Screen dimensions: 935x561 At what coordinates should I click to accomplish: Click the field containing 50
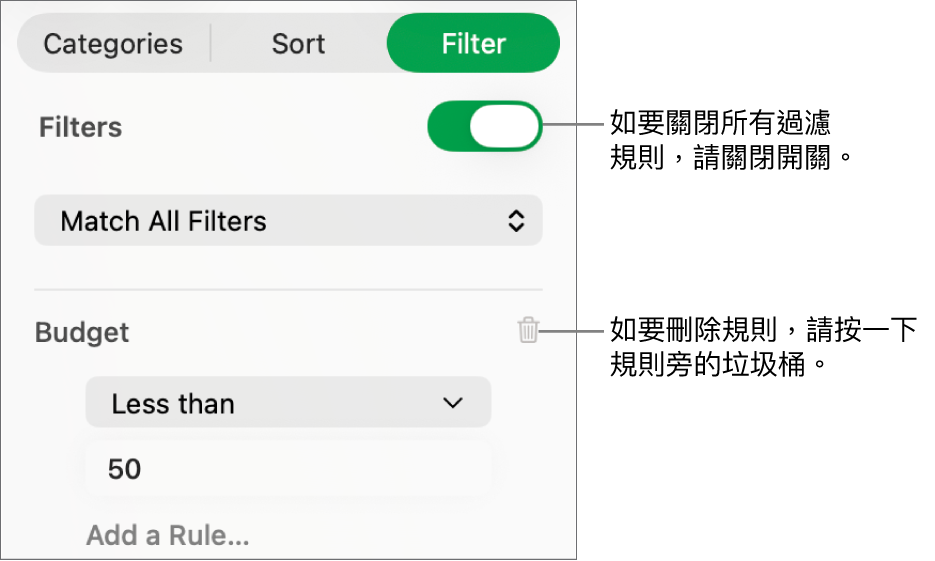tap(288, 468)
